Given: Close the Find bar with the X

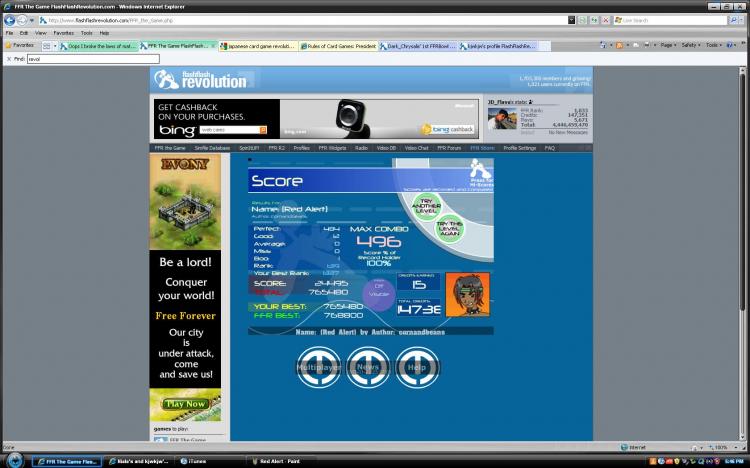Looking at the screenshot, I should [9, 59].
